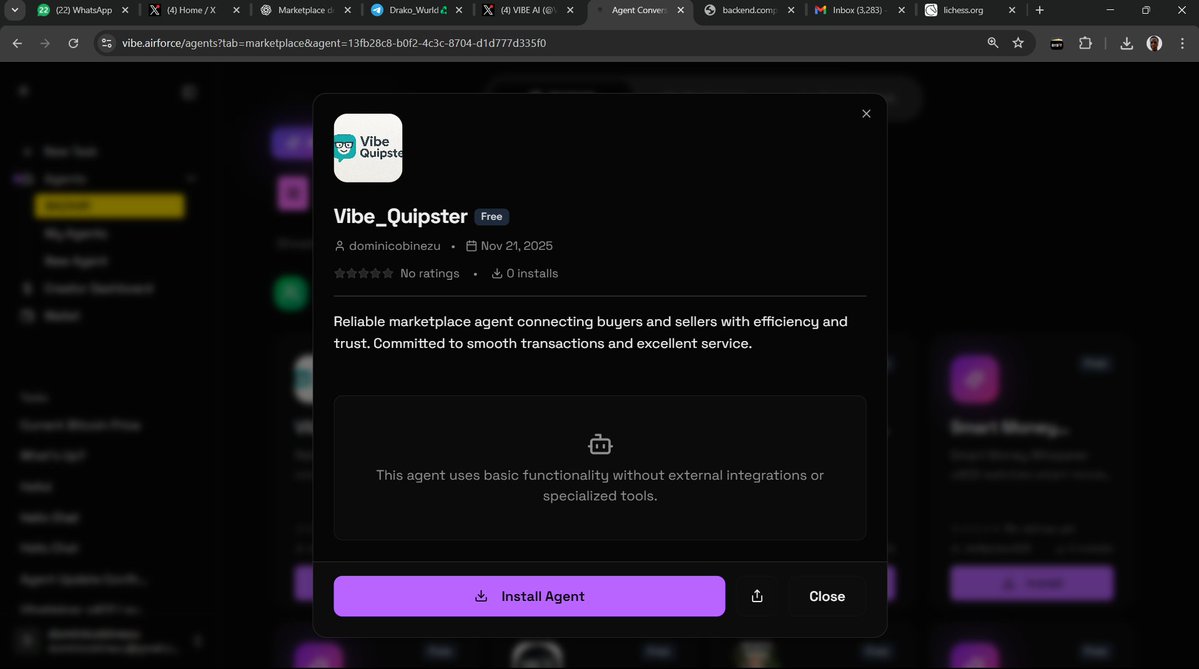Click the Vibe Quipster agent logo
Viewport: 1199px width, 669px height.
[368, 148]
